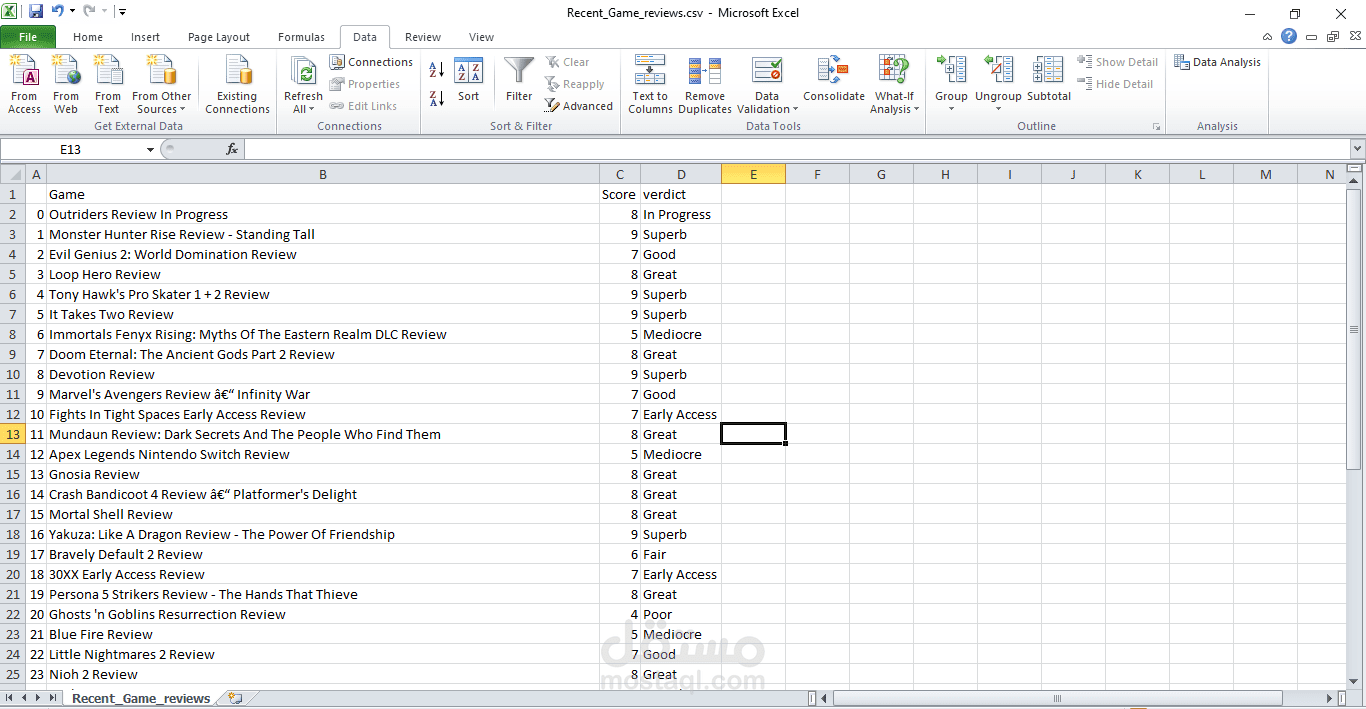Switch to the Formulas tab
This screenshot has width=1366, height=709.
click(x=301, y=37)
